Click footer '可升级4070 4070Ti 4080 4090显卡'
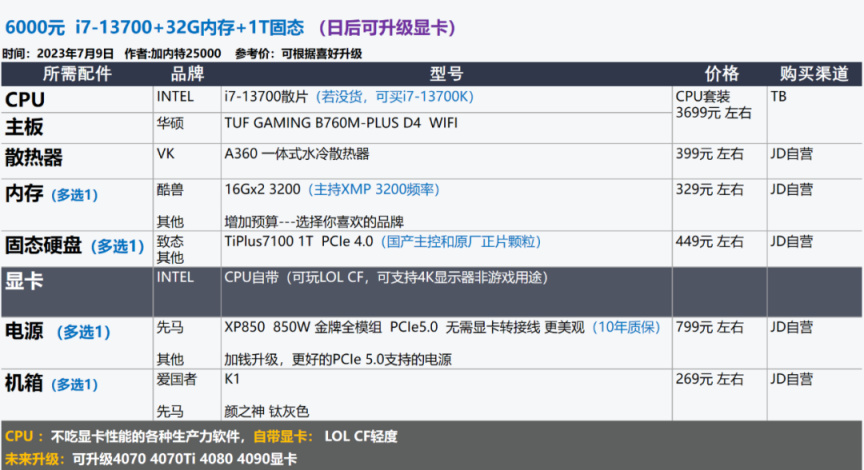 pyautogui.click(x=185, y=459)
